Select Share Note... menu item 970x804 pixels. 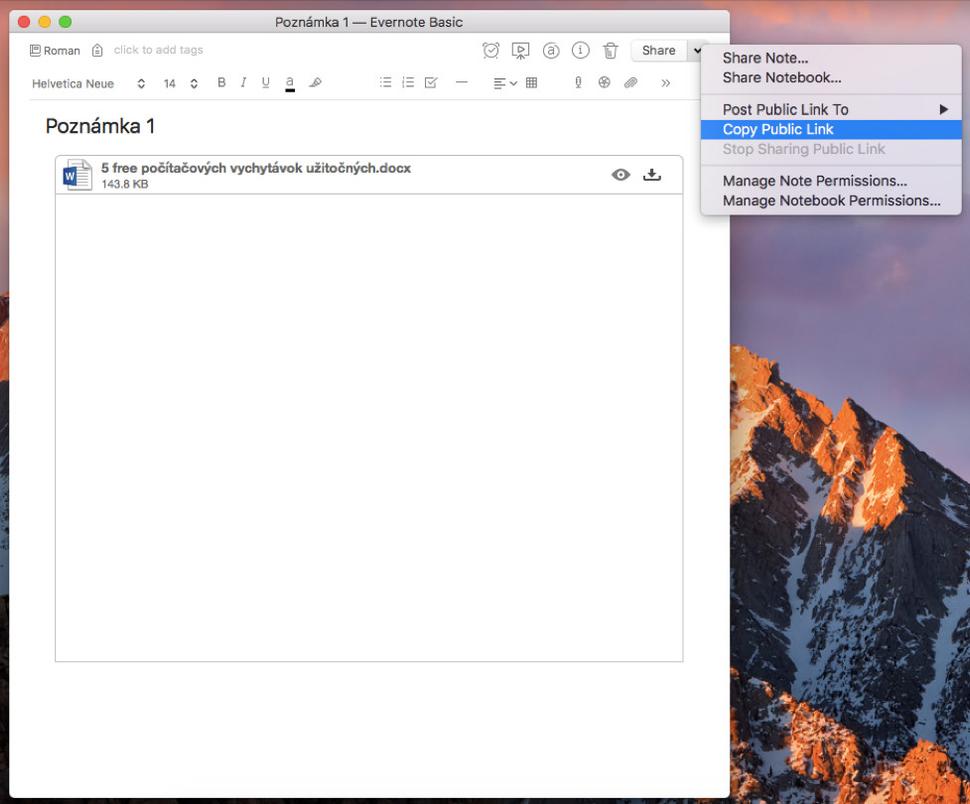(831, 58)
